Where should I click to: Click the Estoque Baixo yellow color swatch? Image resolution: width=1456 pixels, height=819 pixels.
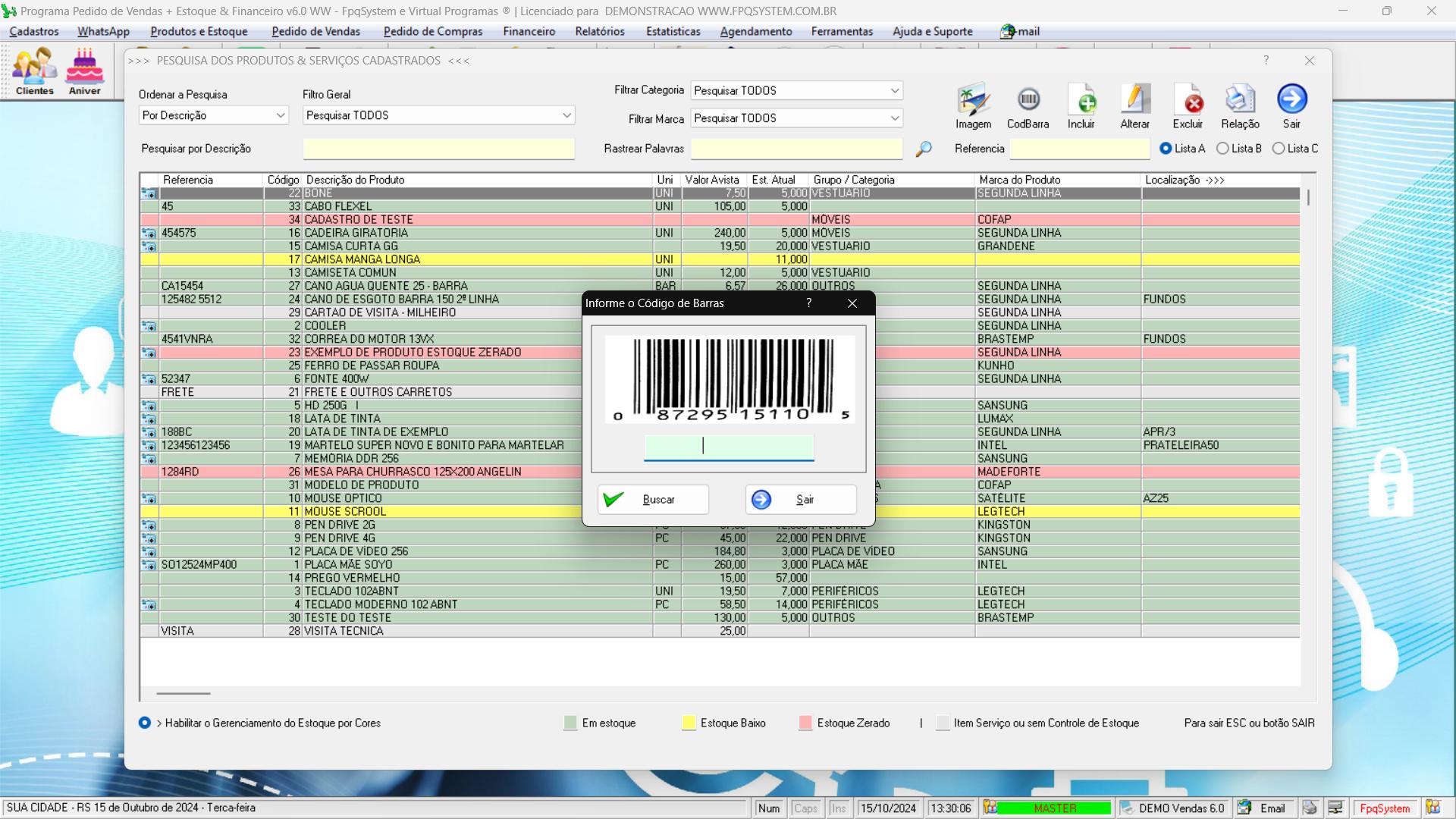689,723
